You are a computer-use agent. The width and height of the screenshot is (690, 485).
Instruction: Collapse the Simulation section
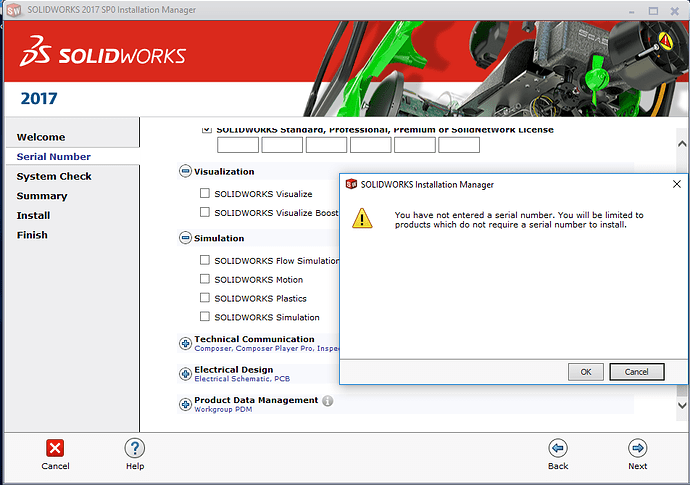185,238
